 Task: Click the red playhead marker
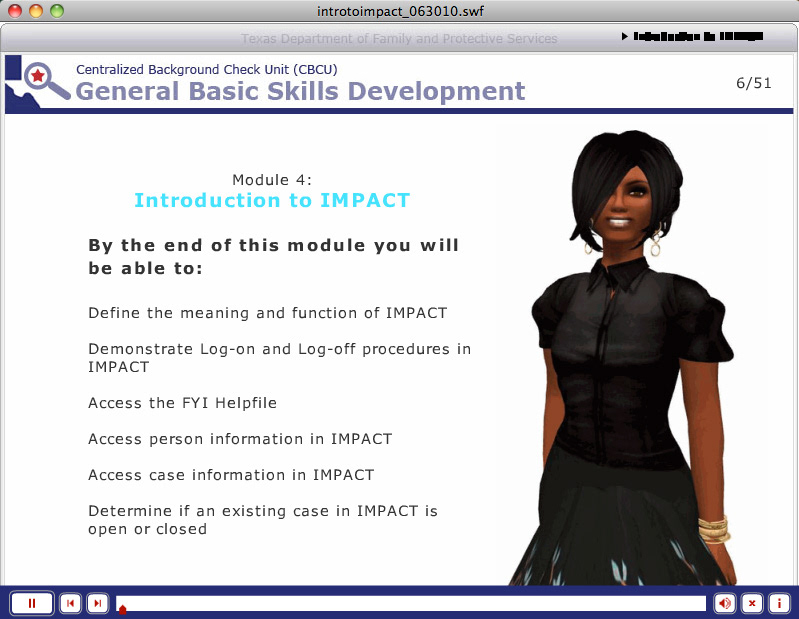click(x=122, y=609)
